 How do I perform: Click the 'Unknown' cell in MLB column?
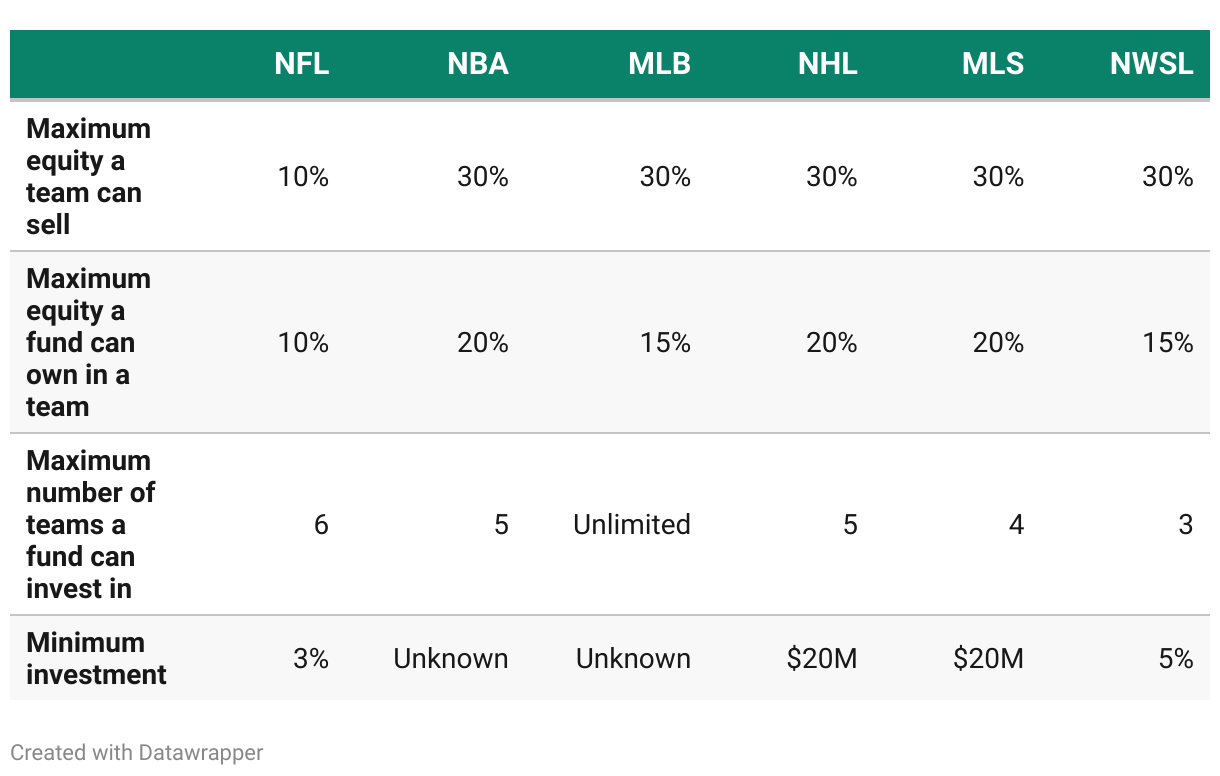(633, 658)
